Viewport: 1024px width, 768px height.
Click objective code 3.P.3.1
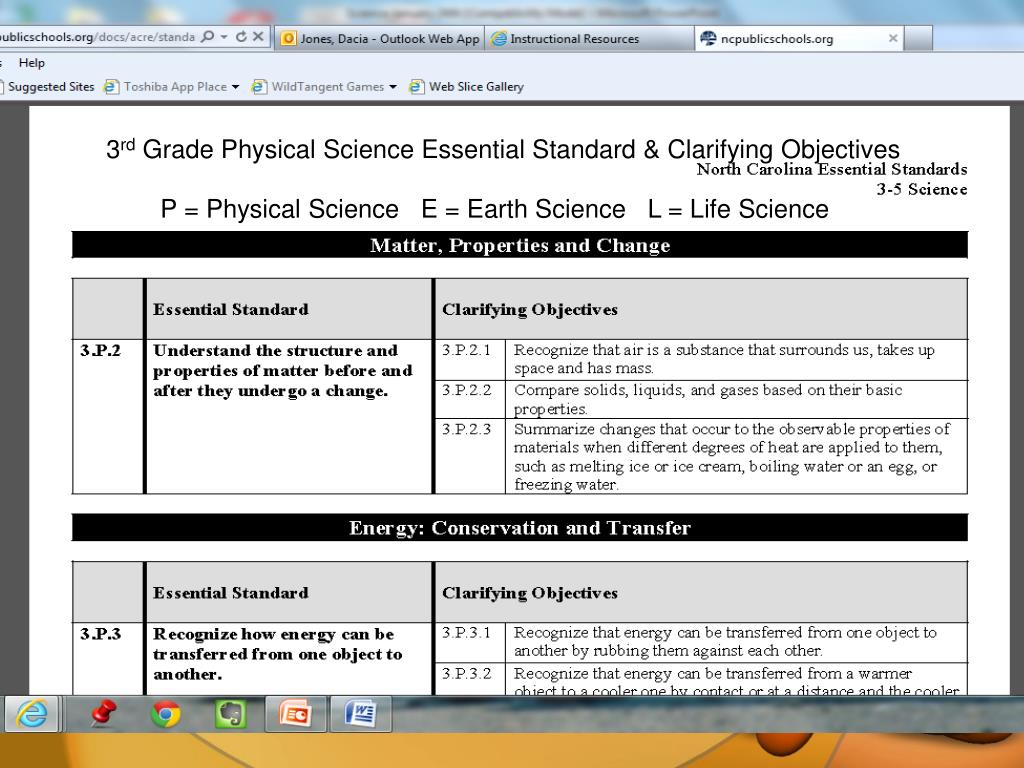coord(466,632)
